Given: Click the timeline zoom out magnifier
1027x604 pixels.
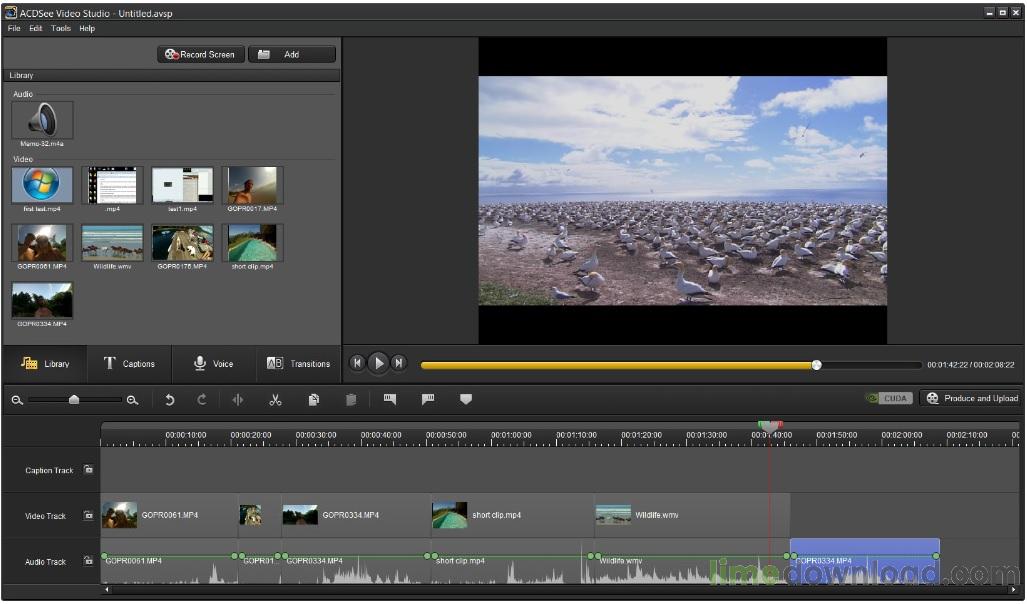Looking at the screenshot, I should tap(17, 400).
